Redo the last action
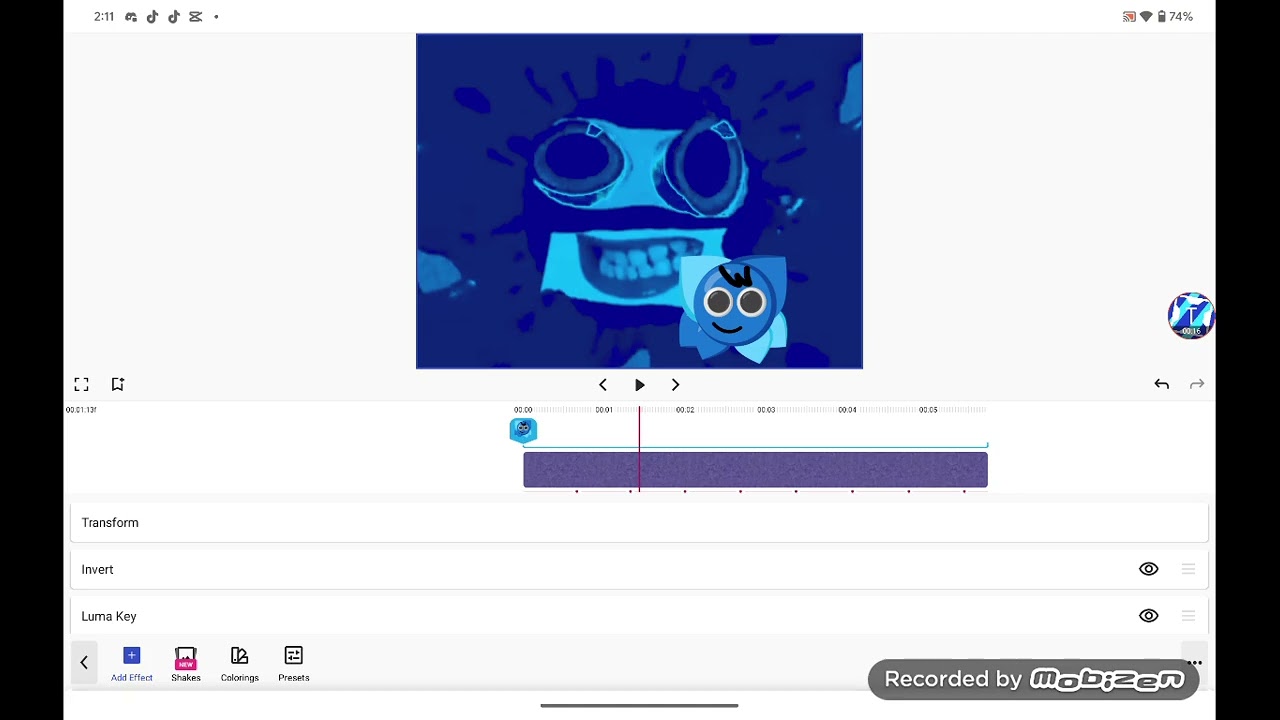1280x720 pixels. click(x=1197, y=384)
